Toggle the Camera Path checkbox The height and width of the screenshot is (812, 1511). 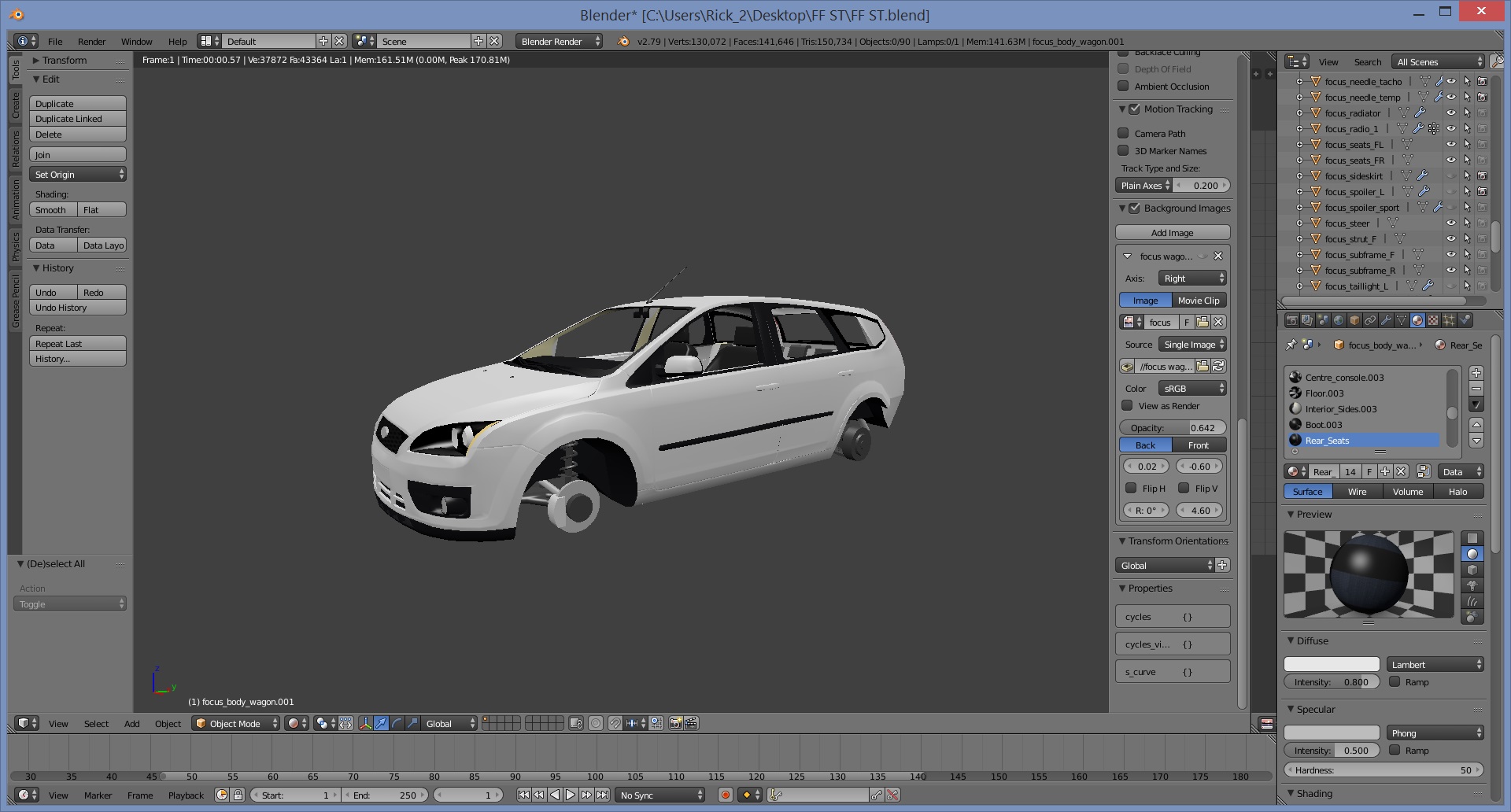tap(1124, 134)
